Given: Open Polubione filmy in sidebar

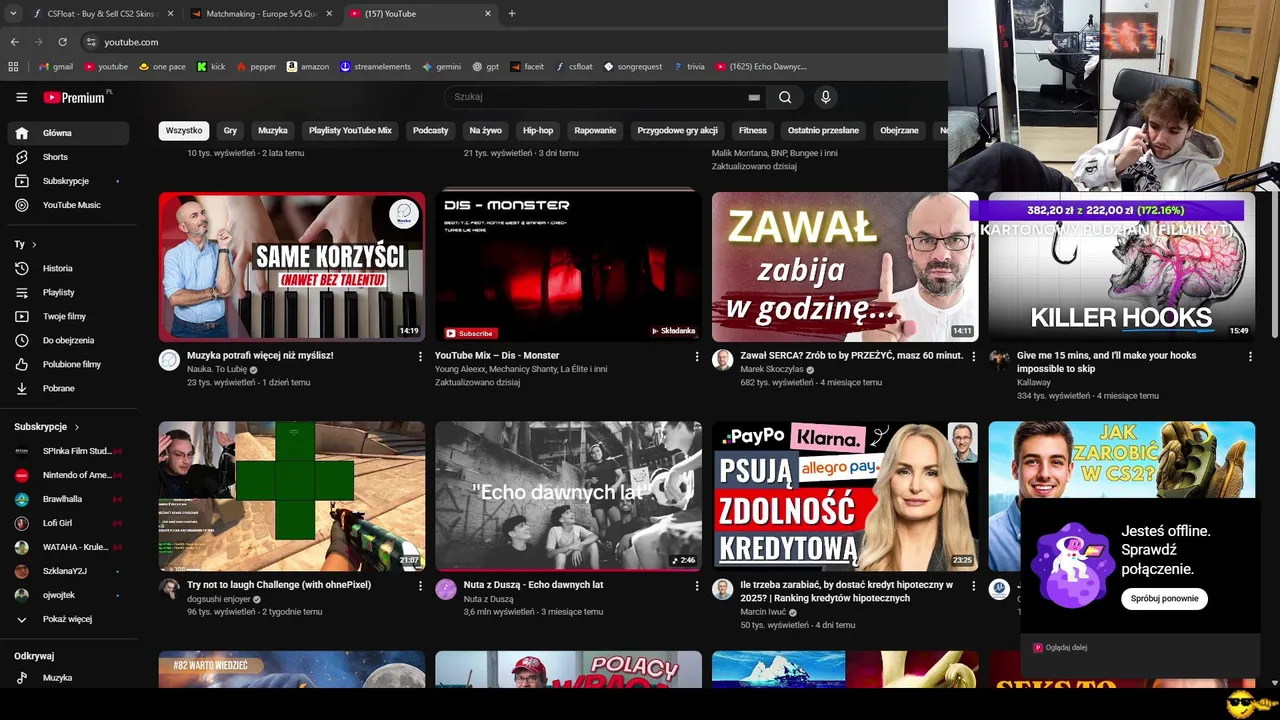Looking at the screenshot, I should pos(68,364).
